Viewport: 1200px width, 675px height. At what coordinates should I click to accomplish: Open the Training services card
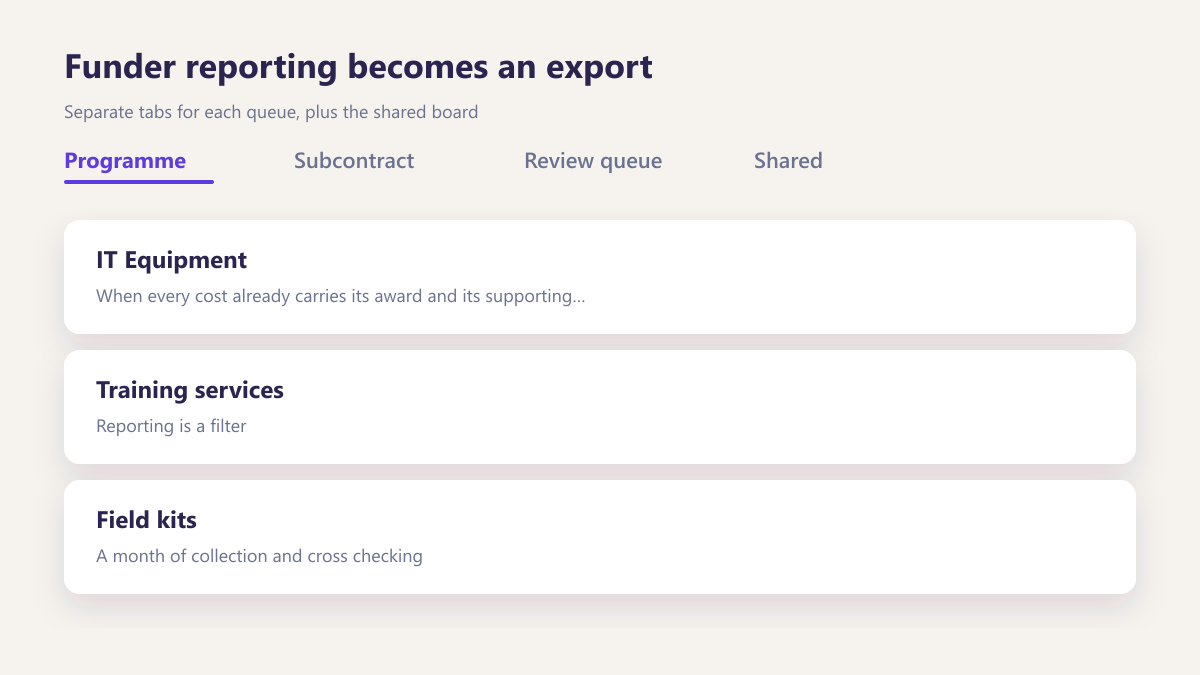tap(600, 407)
